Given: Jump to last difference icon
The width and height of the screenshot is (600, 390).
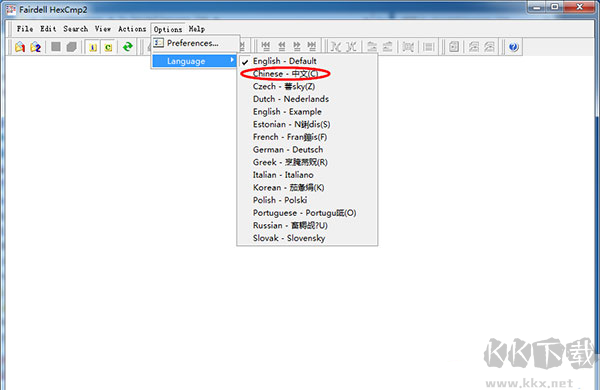Looking at the screenshot, I should 312,47.
